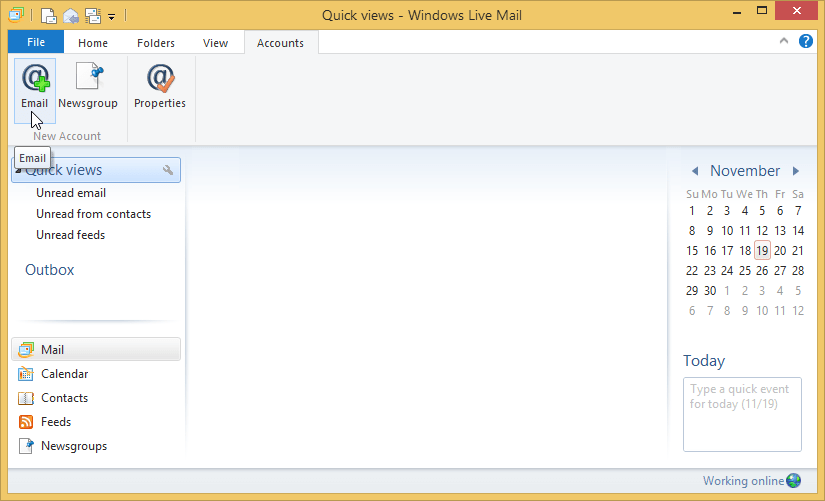Click Send/Receive icon in quick access toolbar
This screenshot has height=501, width=825.
tap(93, 15)
